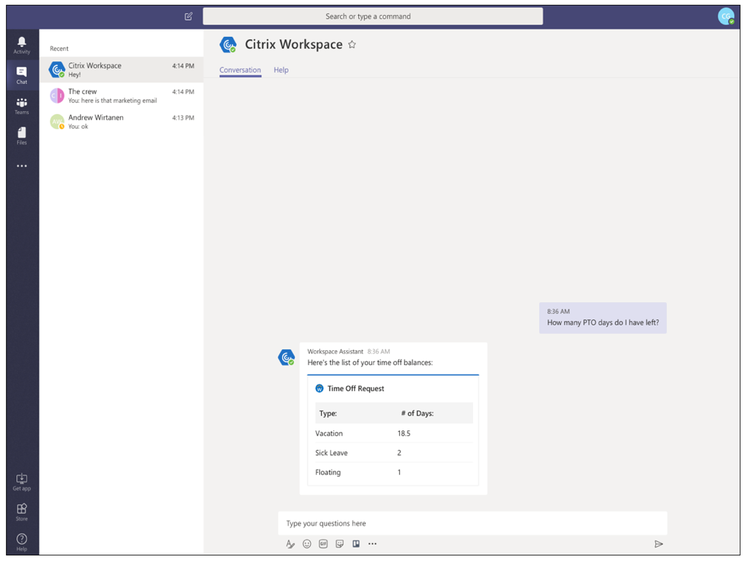The height and width of the screenshot is (565, 750).
Task: Click the Recent section label
Action: pyautogui.click(x=59, y=48)
